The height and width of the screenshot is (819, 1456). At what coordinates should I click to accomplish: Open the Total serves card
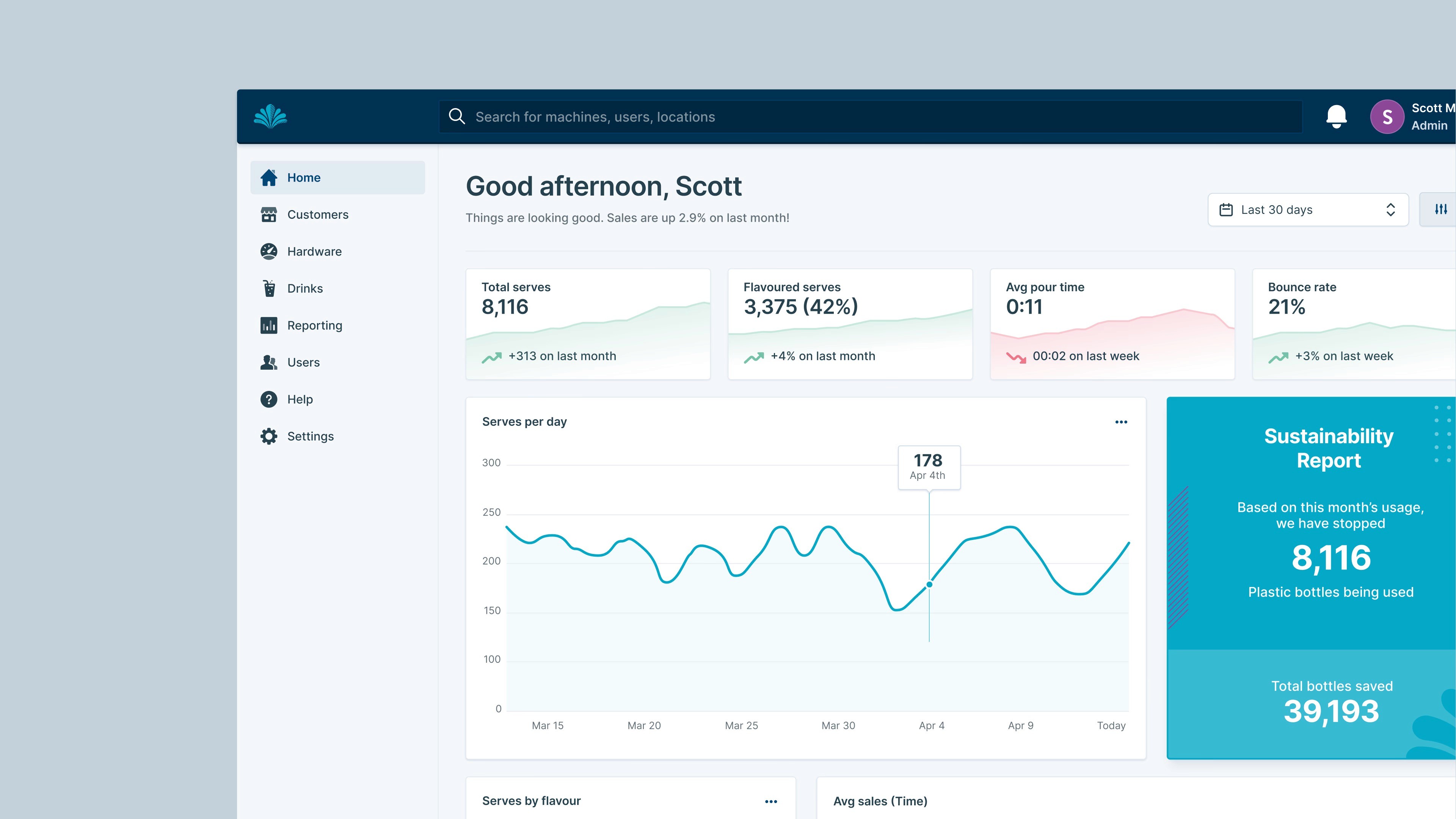pos(587,324)
